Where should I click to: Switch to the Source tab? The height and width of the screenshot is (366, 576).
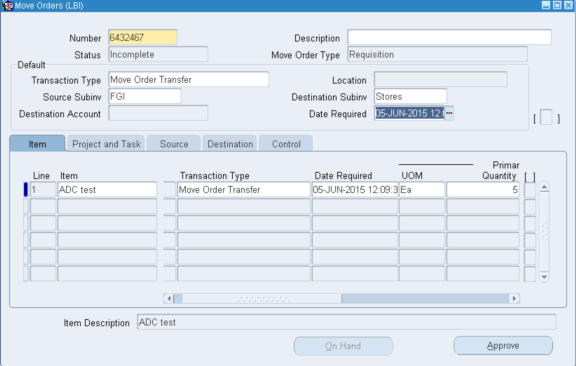point(174,144)
